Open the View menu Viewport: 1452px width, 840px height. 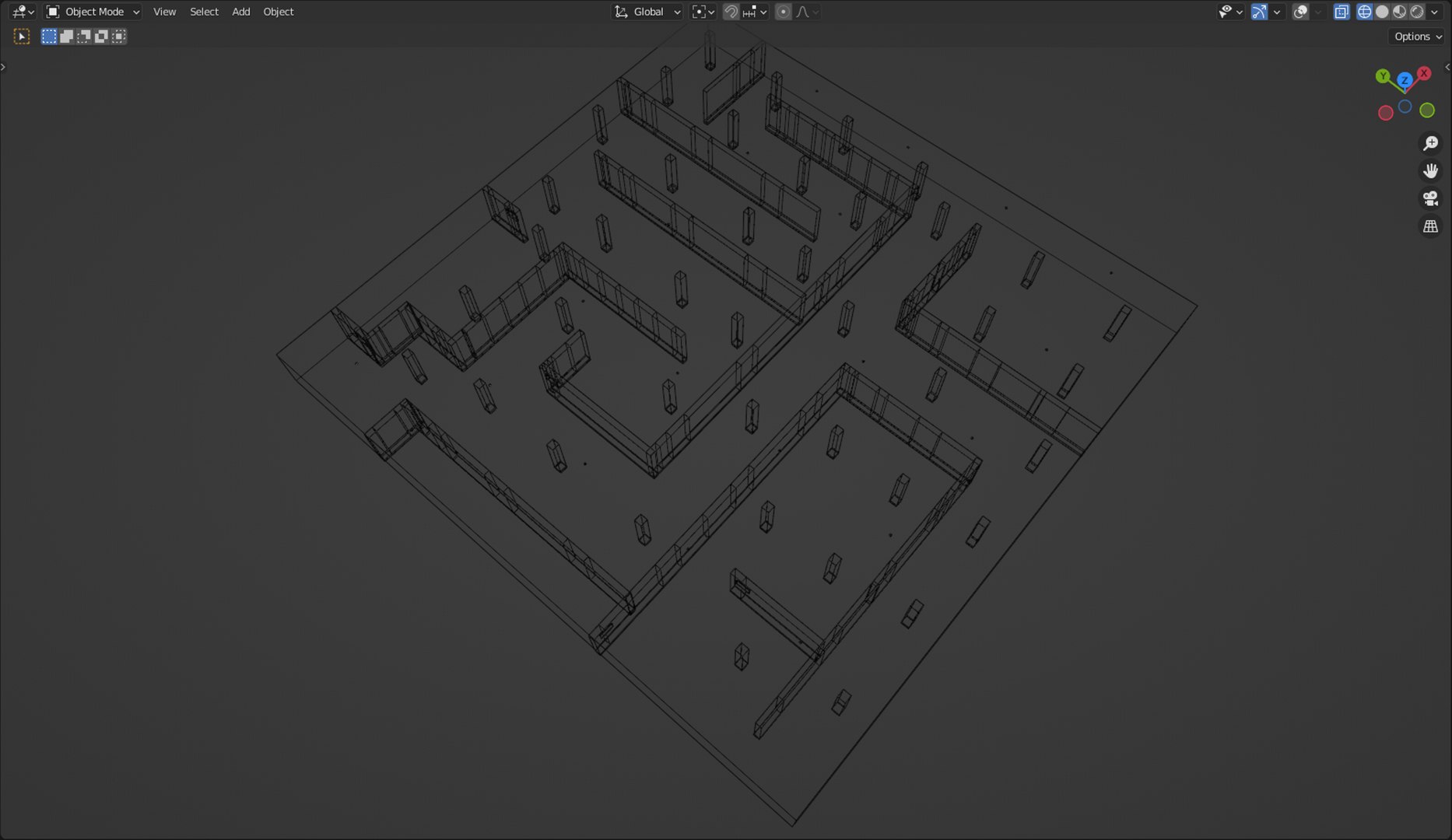pos(164,12)
